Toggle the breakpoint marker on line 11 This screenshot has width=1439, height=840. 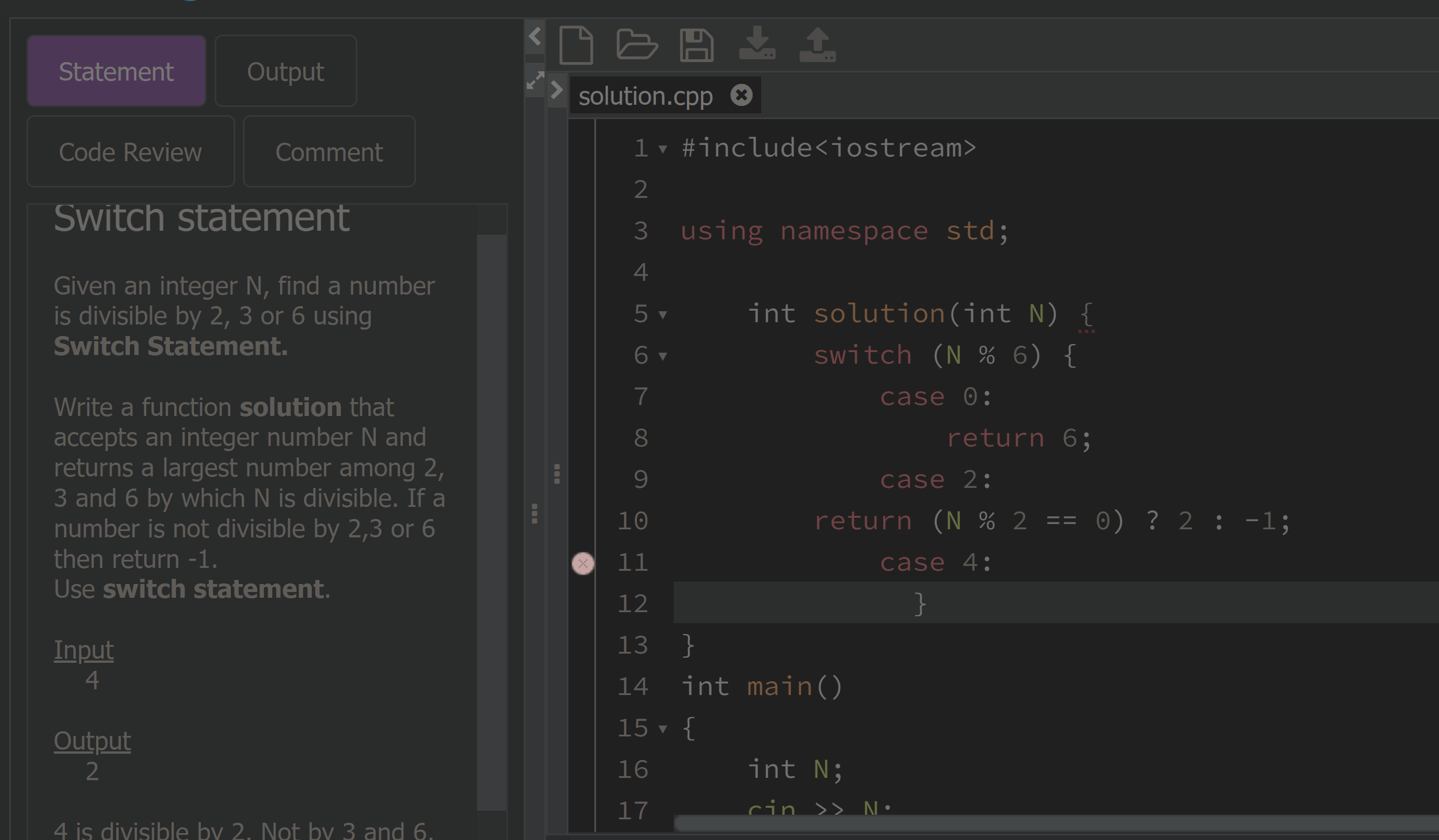pos(583,563)
